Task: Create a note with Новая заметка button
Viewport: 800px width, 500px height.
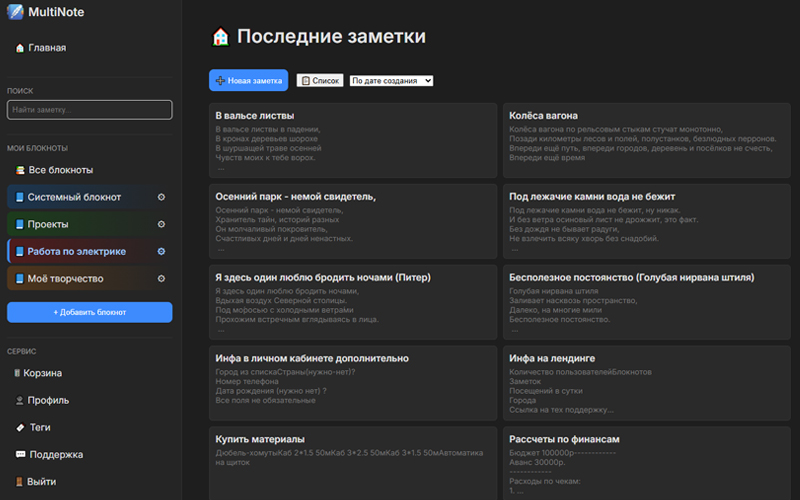Action: [248, 81]
